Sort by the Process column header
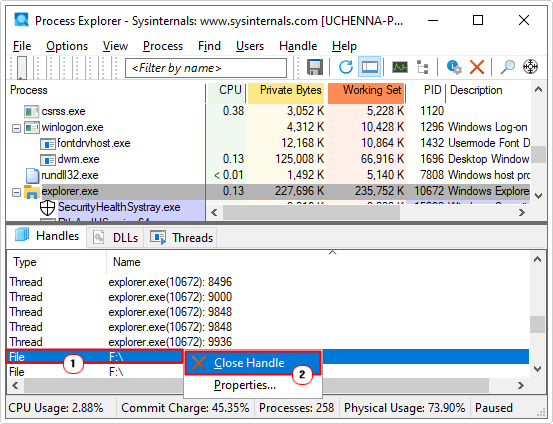Screen dimensions: 553x424 click(x=107, y=90)
